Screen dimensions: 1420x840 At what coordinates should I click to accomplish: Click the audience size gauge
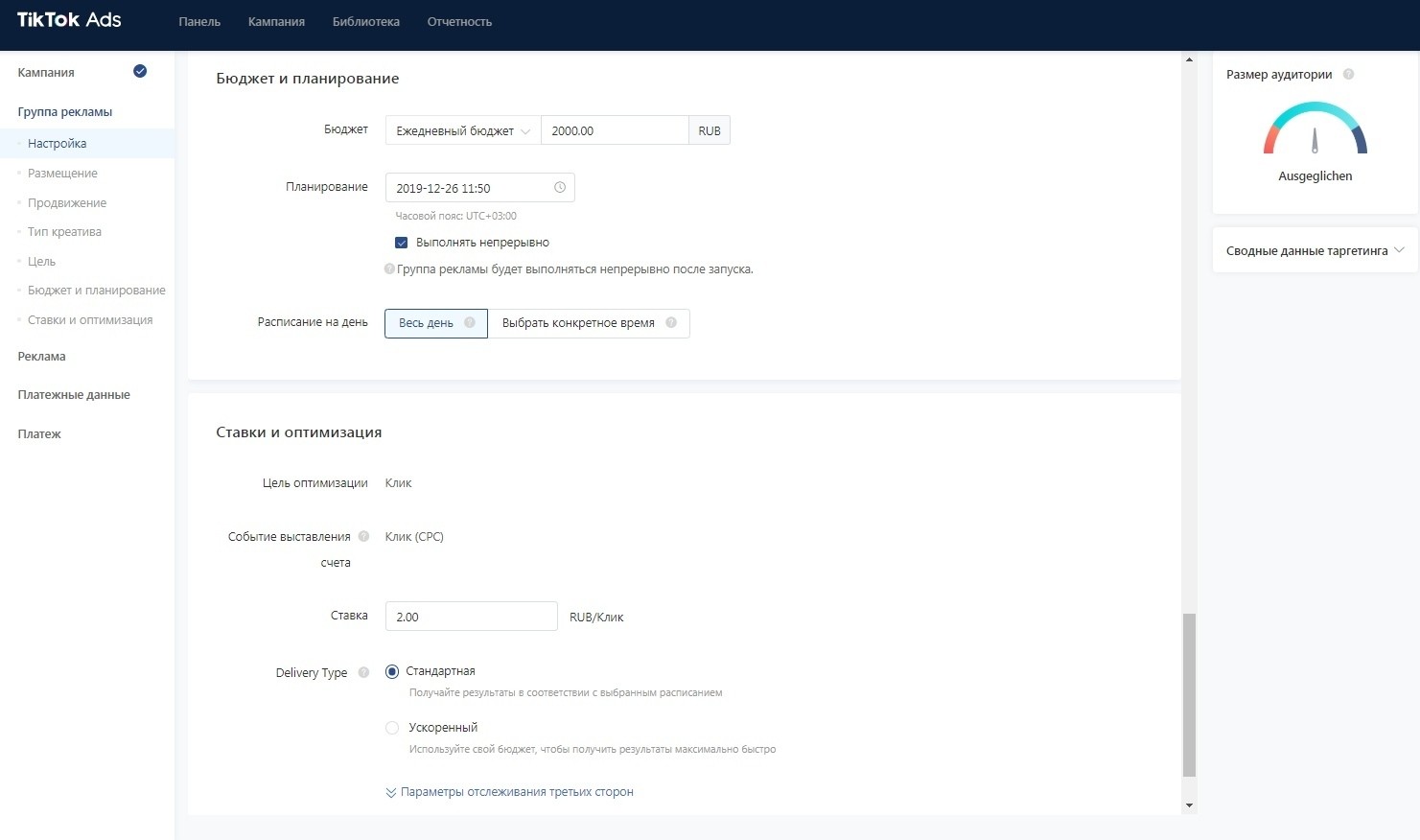click(1315, 128)
